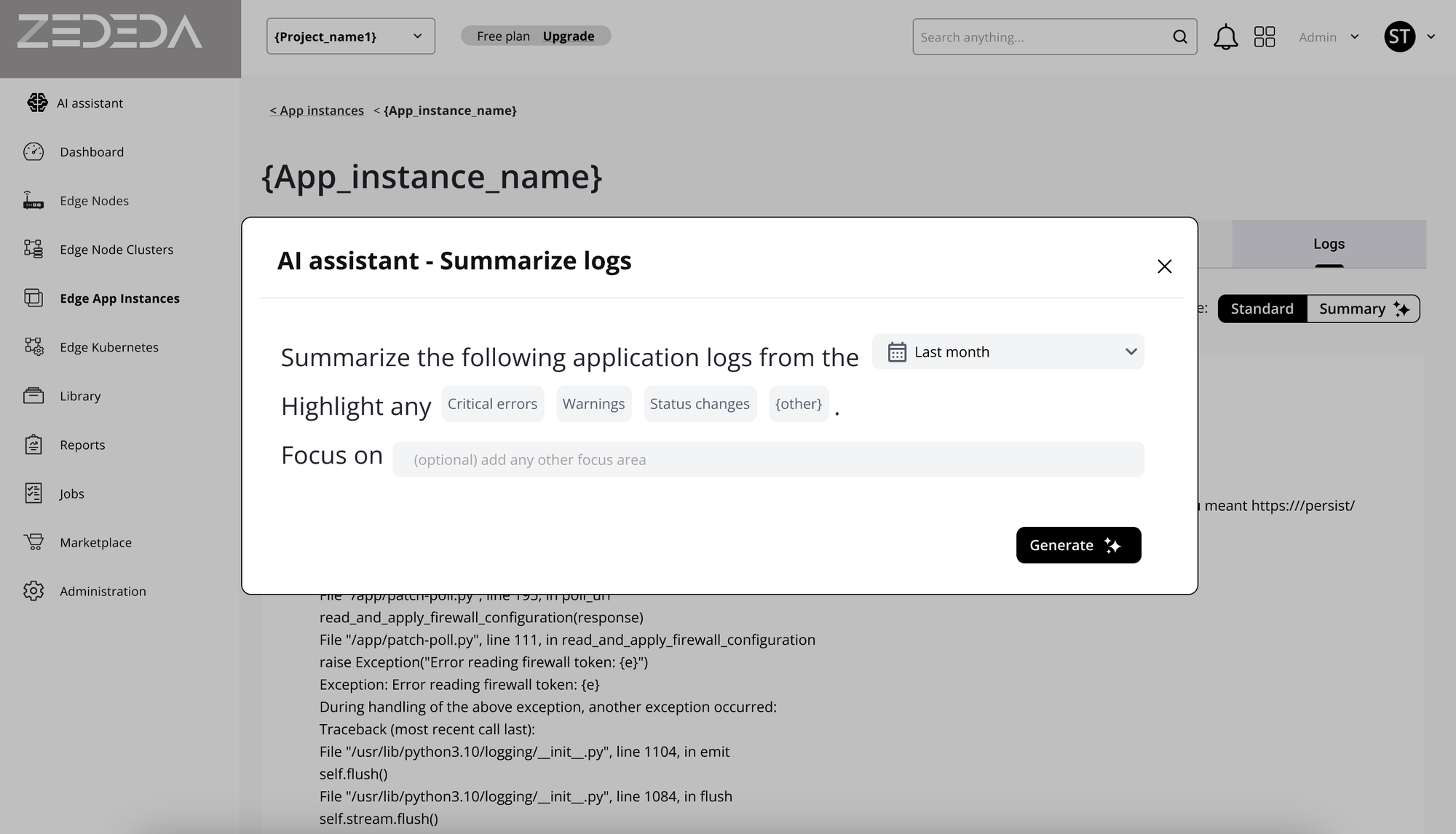The height and width of the screenshot is (834, 1456).
Task: Expand the Last month date dropdown
Action: coord(1008,352)
